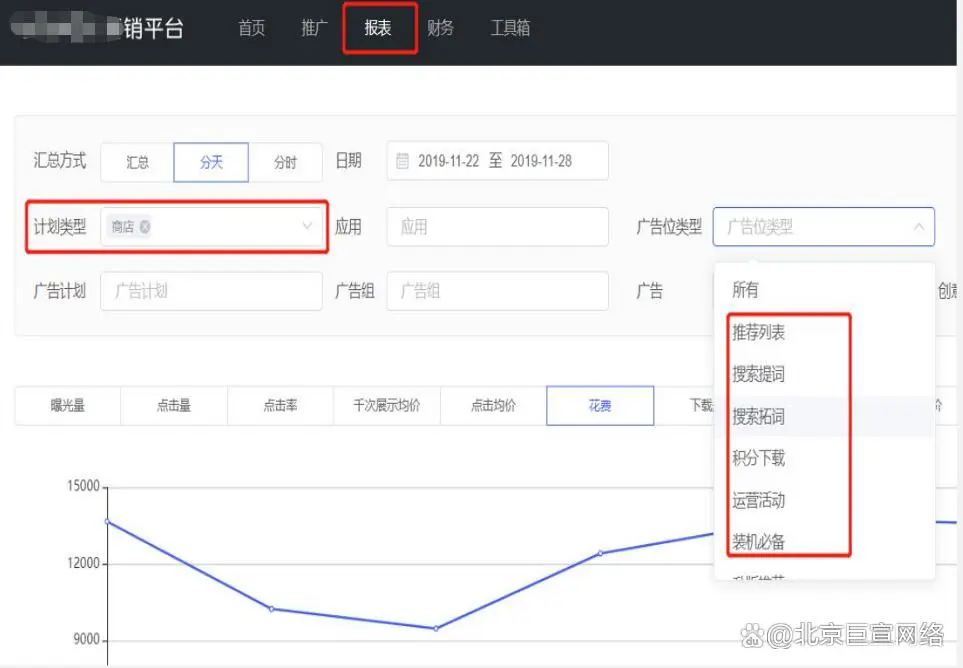This screenshot has width=963, height=668.
Task: Click the first data point on chart line
Action: click(107, 521)
